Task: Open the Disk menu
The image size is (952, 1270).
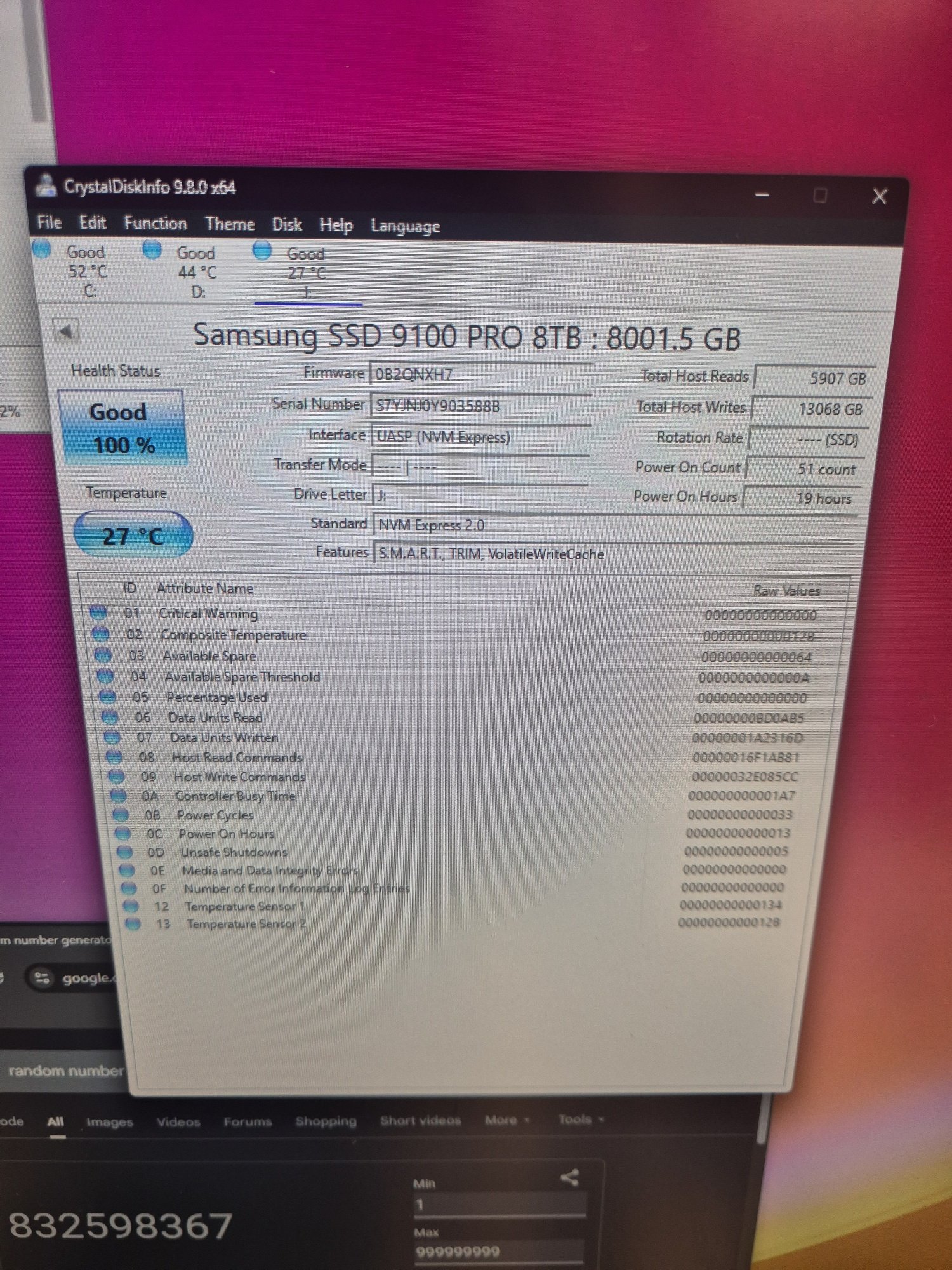Action: tap(287, 225)
